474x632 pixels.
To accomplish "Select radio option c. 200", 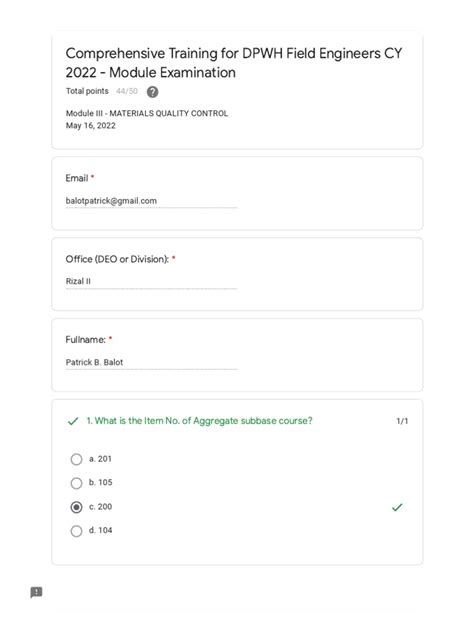I will pyautogui.click(x=76, y=507).
